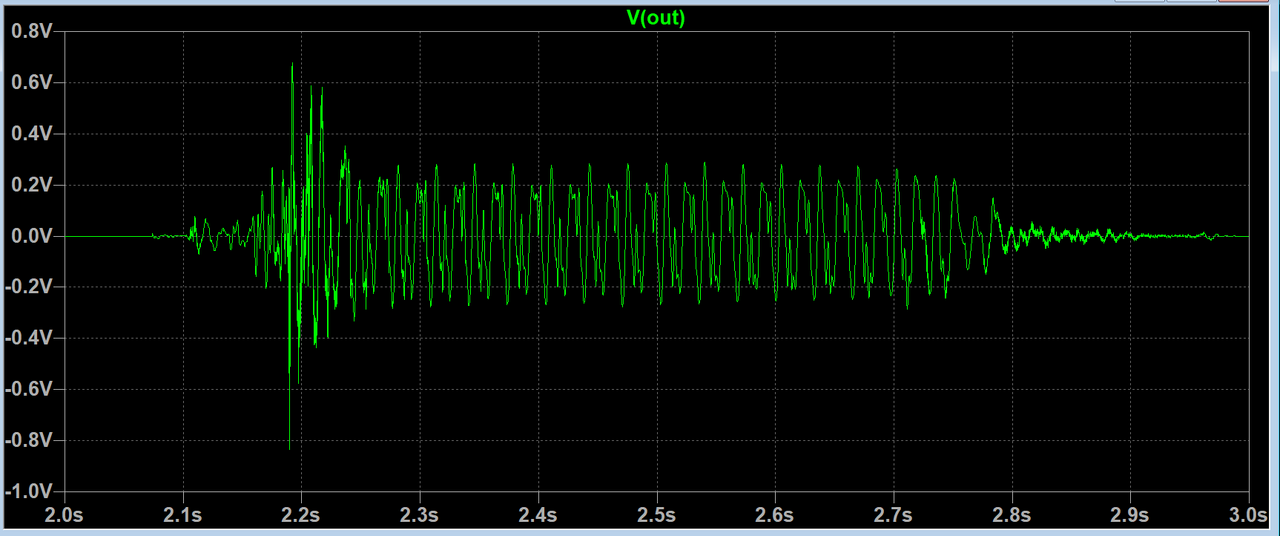Click the 2.7s horizontal axis label
Screen dimensions: 1280x536
pyautogui.click(x=893, y=515)
